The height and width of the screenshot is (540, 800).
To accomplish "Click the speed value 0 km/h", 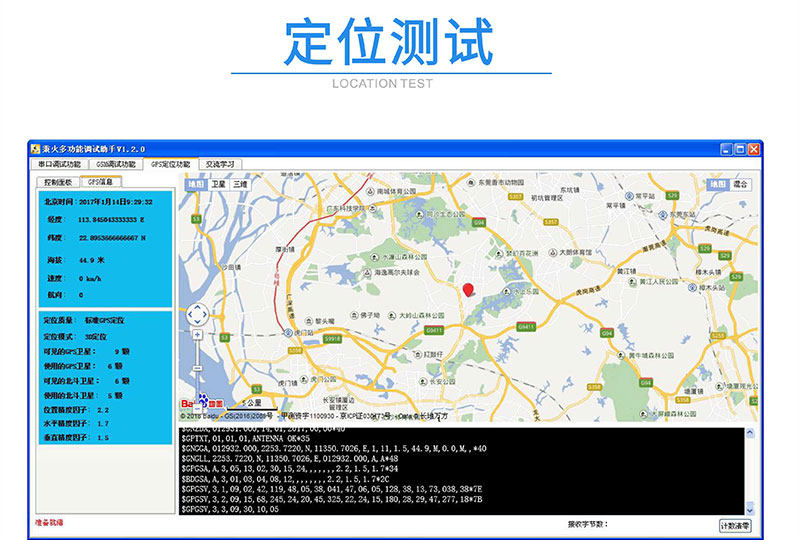I will click(x=90, y=279).
